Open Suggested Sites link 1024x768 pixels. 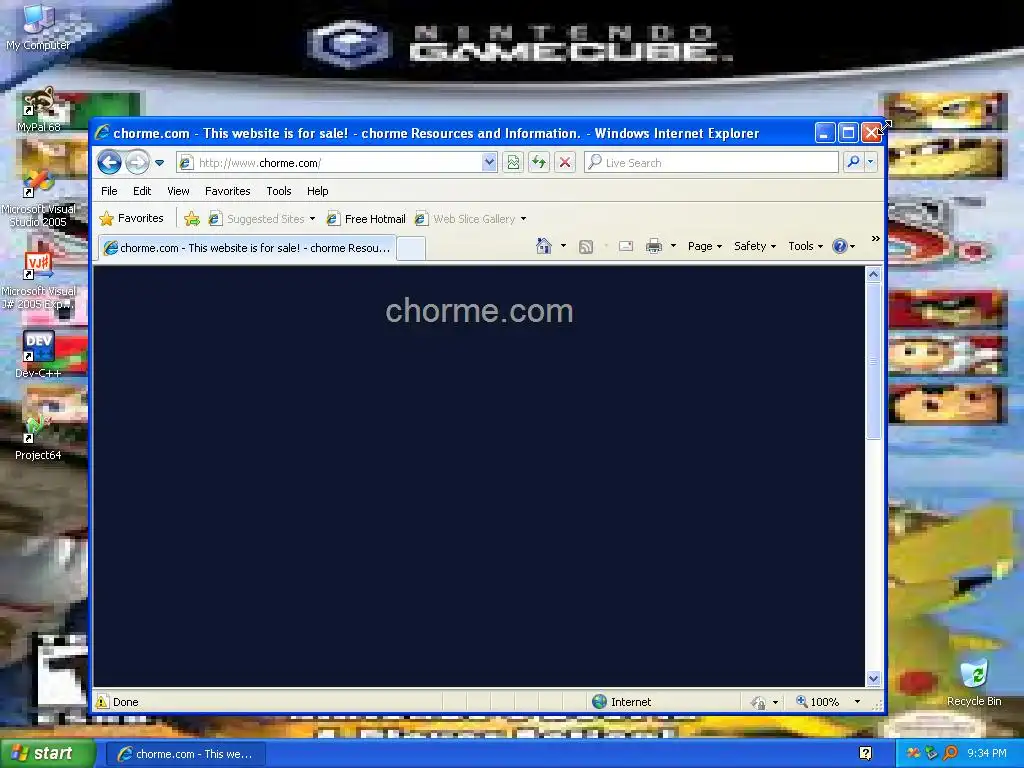coord(257,219)
